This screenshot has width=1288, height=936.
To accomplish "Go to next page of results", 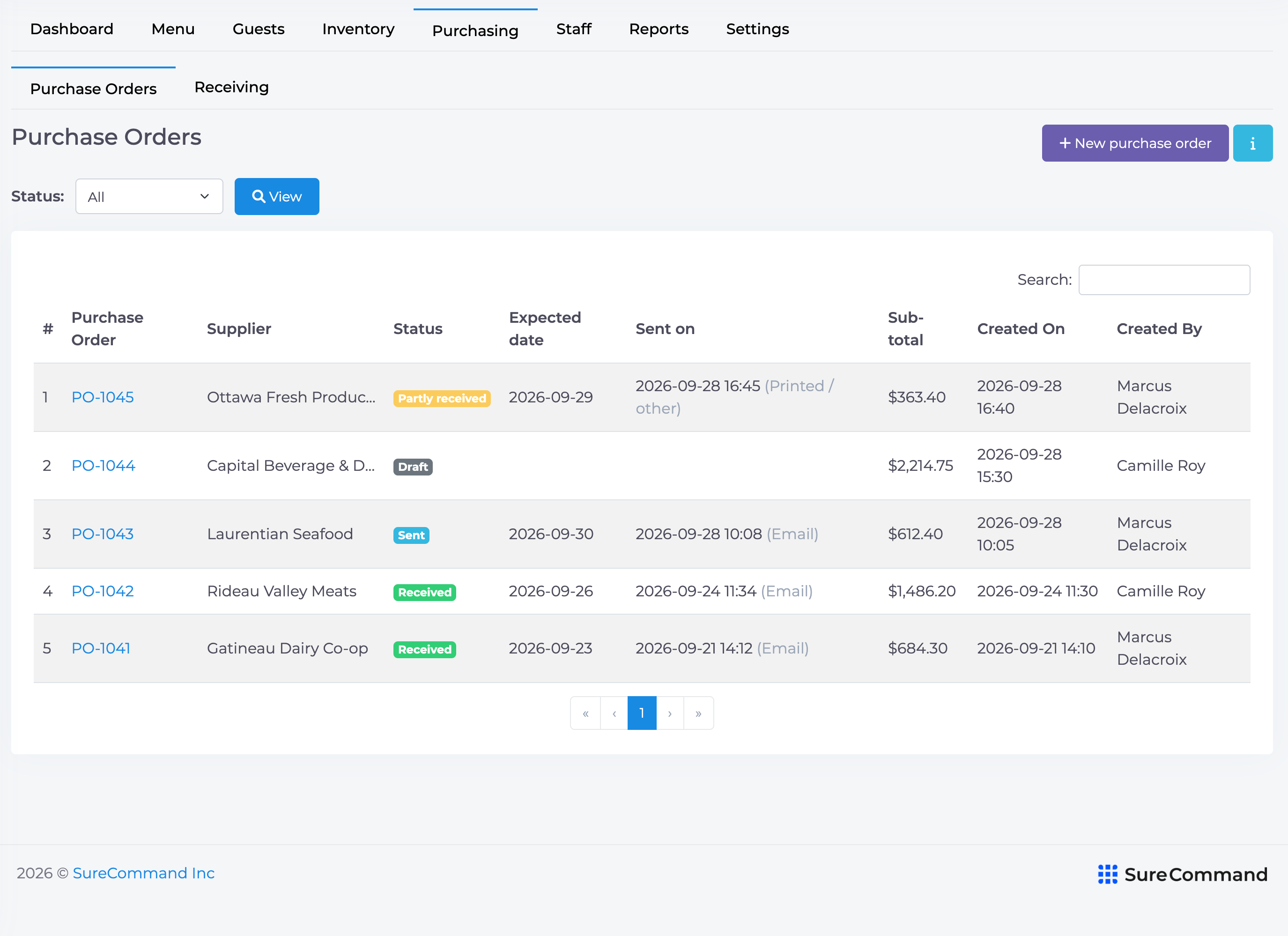I will (x=670, y=713).
